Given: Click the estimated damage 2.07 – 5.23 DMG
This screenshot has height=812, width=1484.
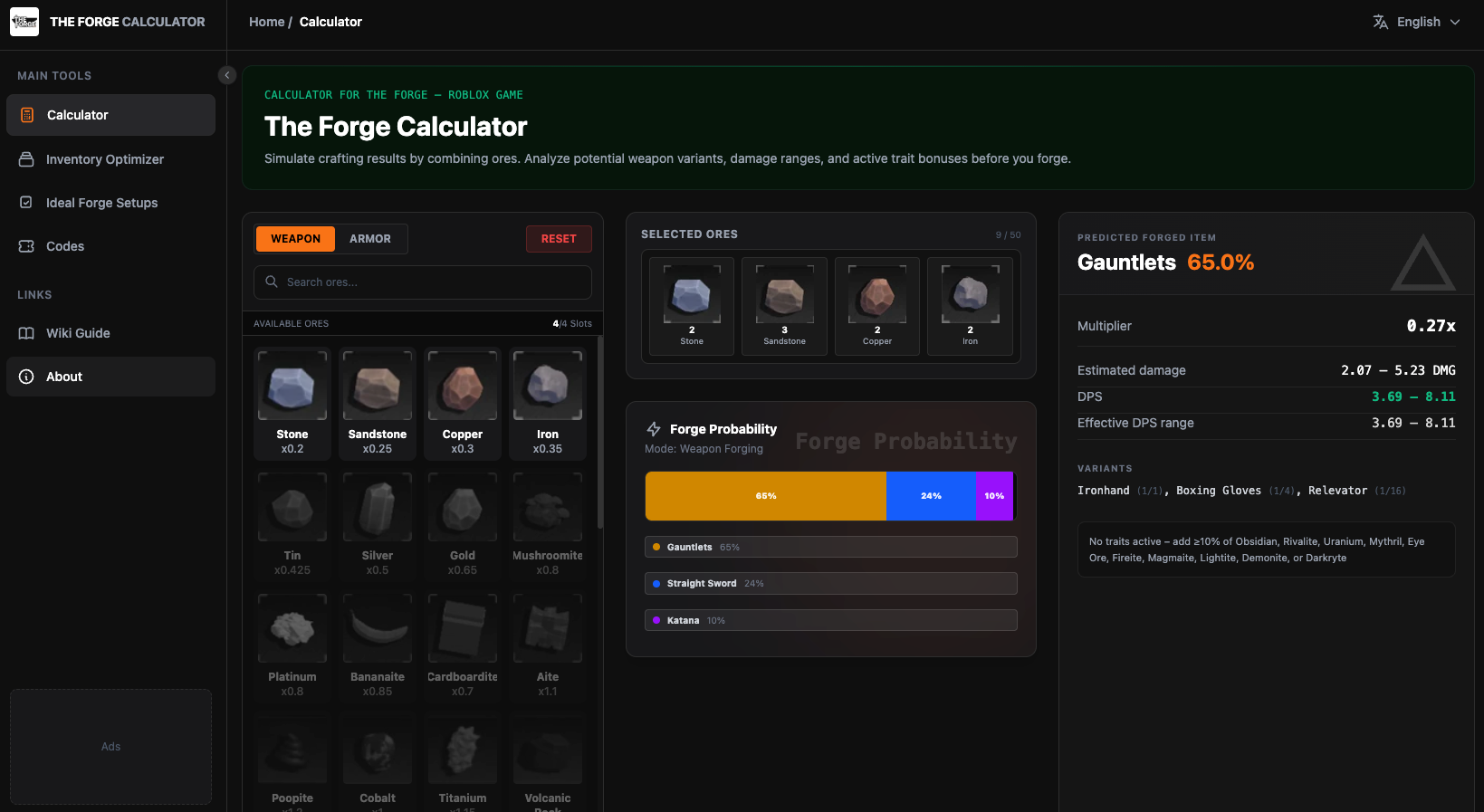Looking at the screenshot, I should click(x=1398, y=370).
